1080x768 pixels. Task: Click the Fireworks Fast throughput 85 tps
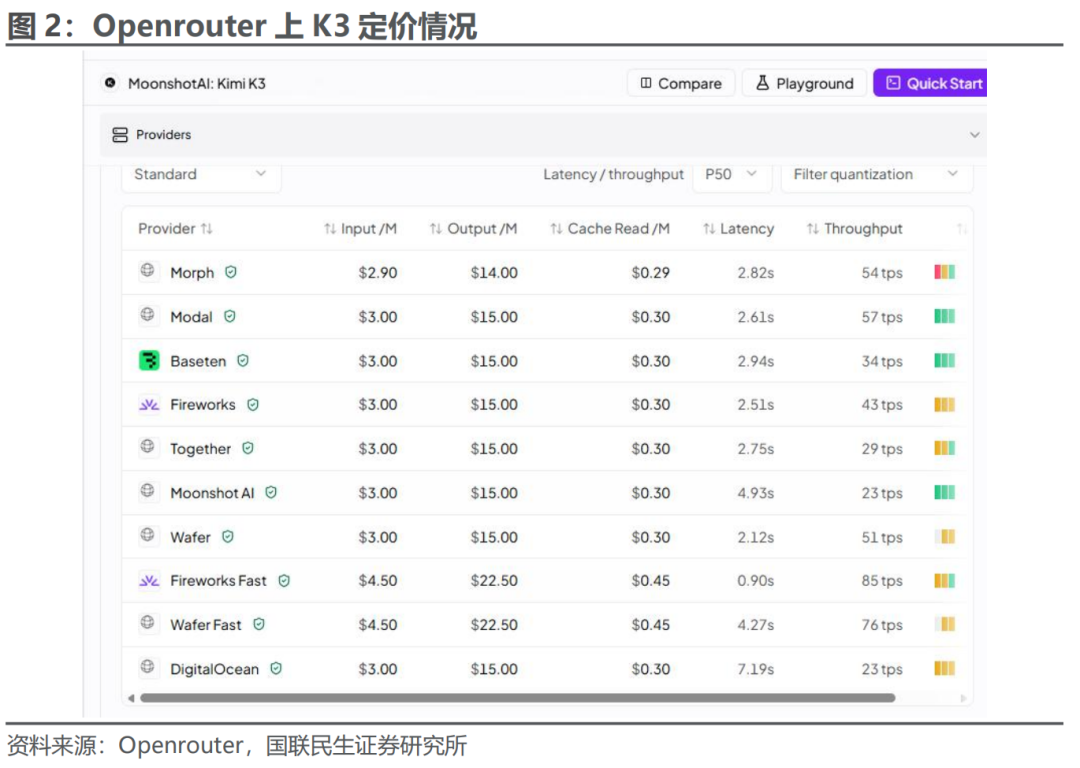pos(882,581)
